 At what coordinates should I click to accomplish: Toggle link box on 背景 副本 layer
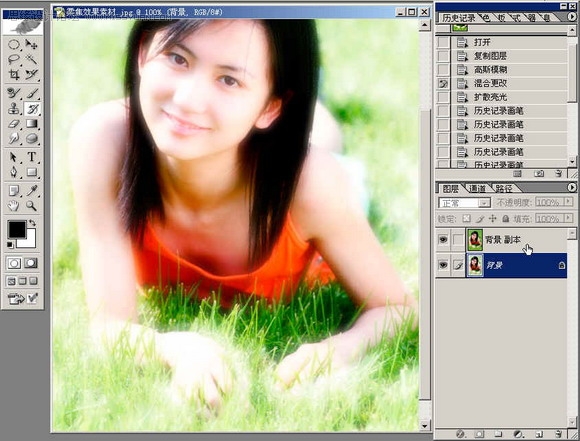[458, 240]
